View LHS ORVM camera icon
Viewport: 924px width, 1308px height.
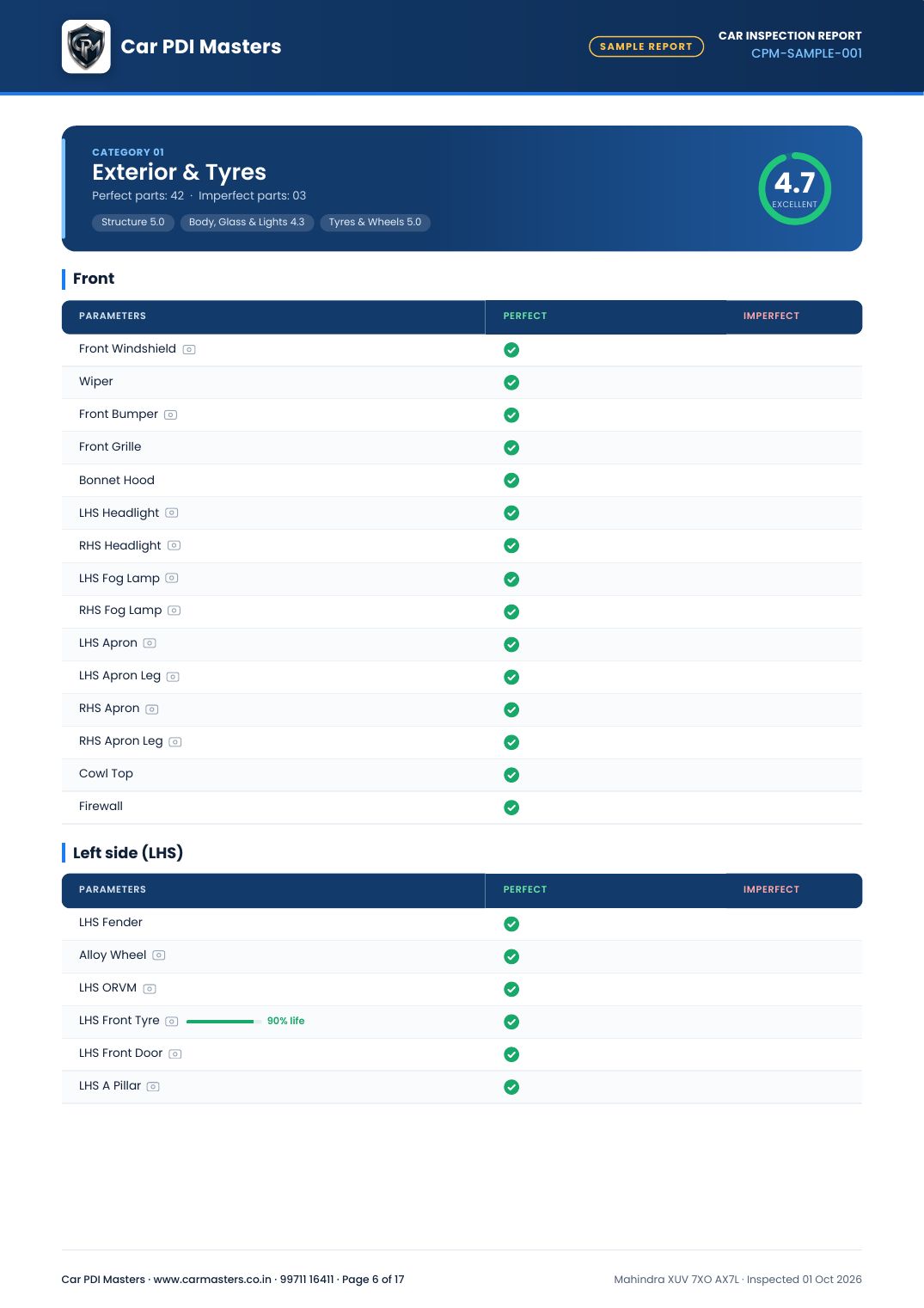pyautogui.click(x=150, y=989)
